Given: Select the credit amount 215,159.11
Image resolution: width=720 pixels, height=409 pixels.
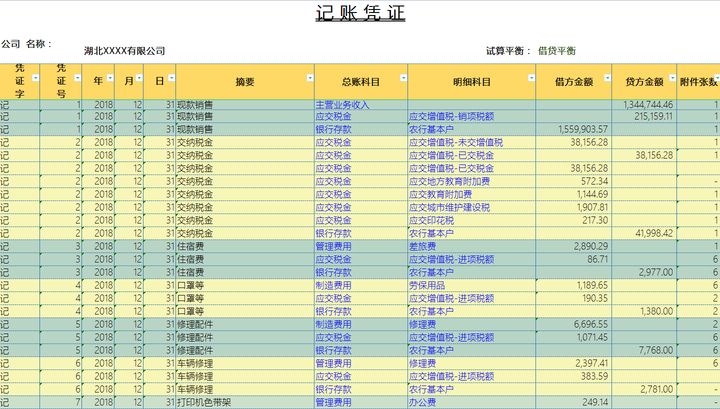Looking at the screenshot, I should click(x=644, y=117).
